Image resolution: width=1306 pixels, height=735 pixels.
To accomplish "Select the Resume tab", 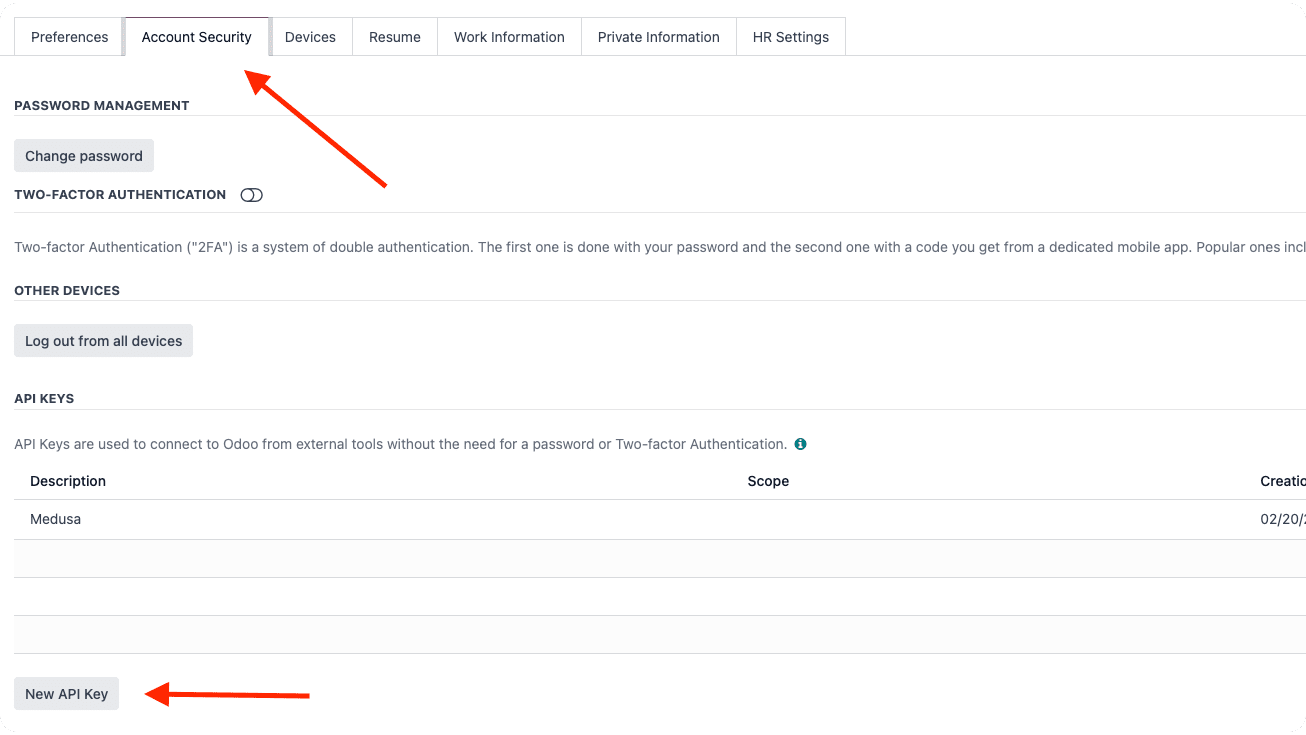I will click(x=394, y=36).
